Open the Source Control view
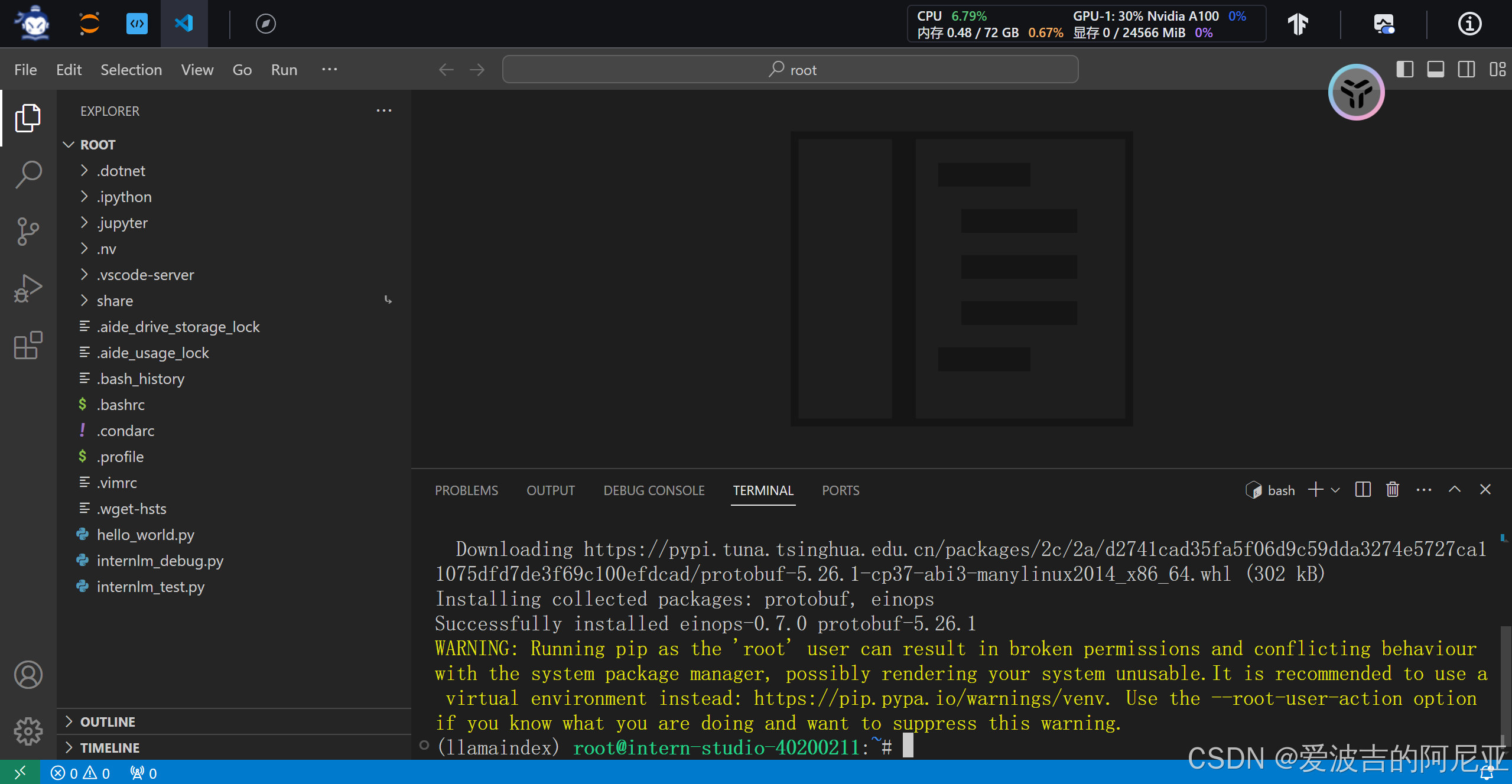 (28, 231)
